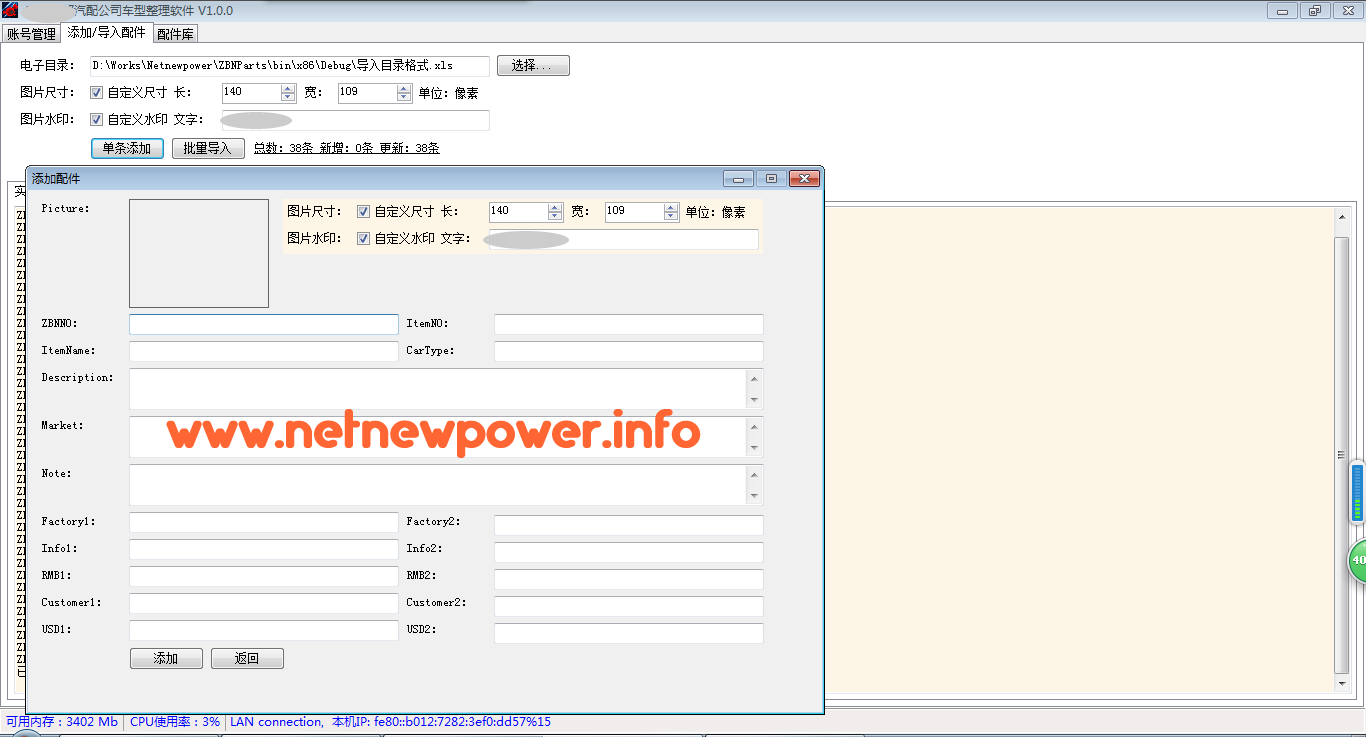Viewport: 1366px width, 737px height.
Task: Click the ZBNNO input field
Action: [264, 324]
